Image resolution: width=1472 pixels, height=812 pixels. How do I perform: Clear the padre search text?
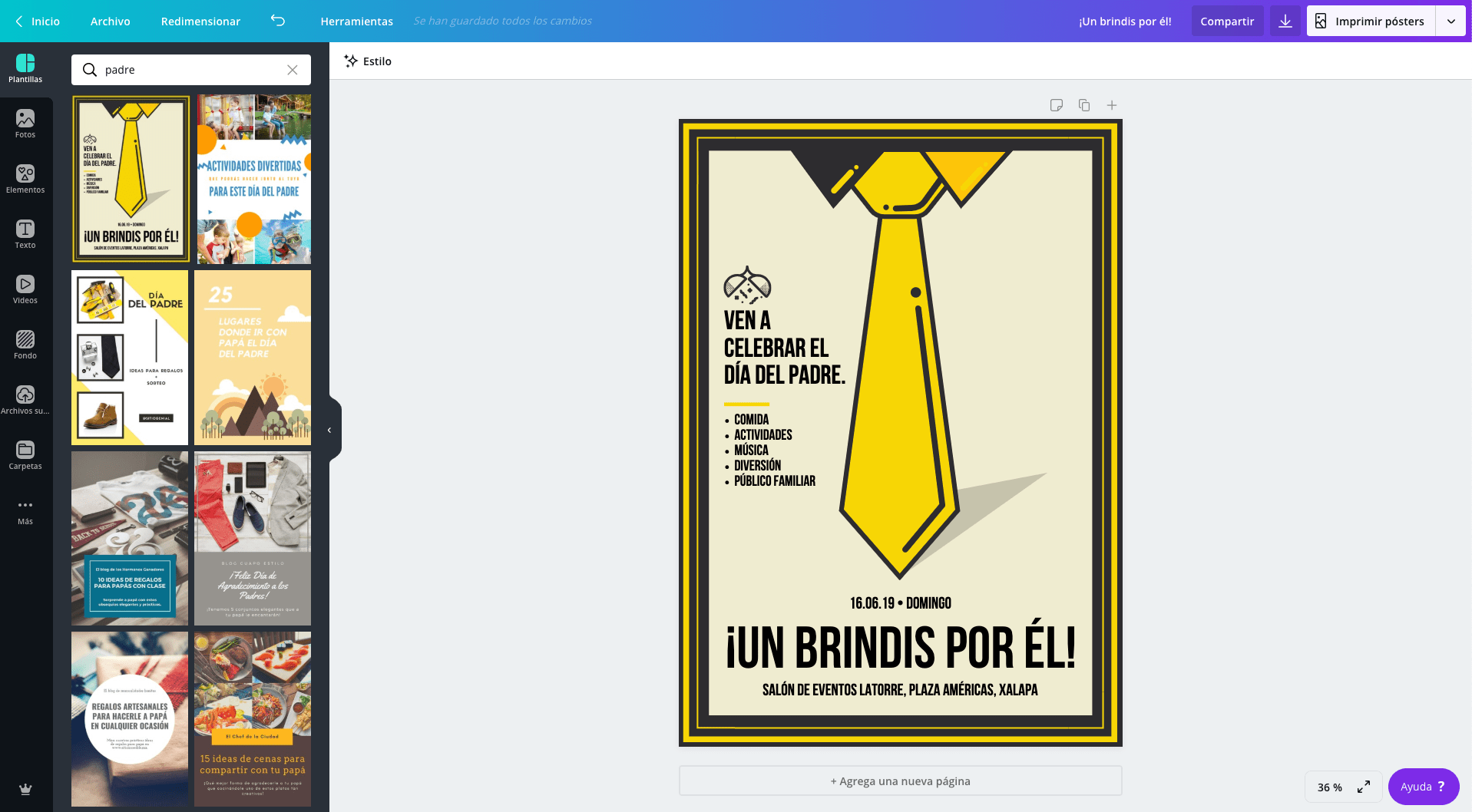(293, 70)
